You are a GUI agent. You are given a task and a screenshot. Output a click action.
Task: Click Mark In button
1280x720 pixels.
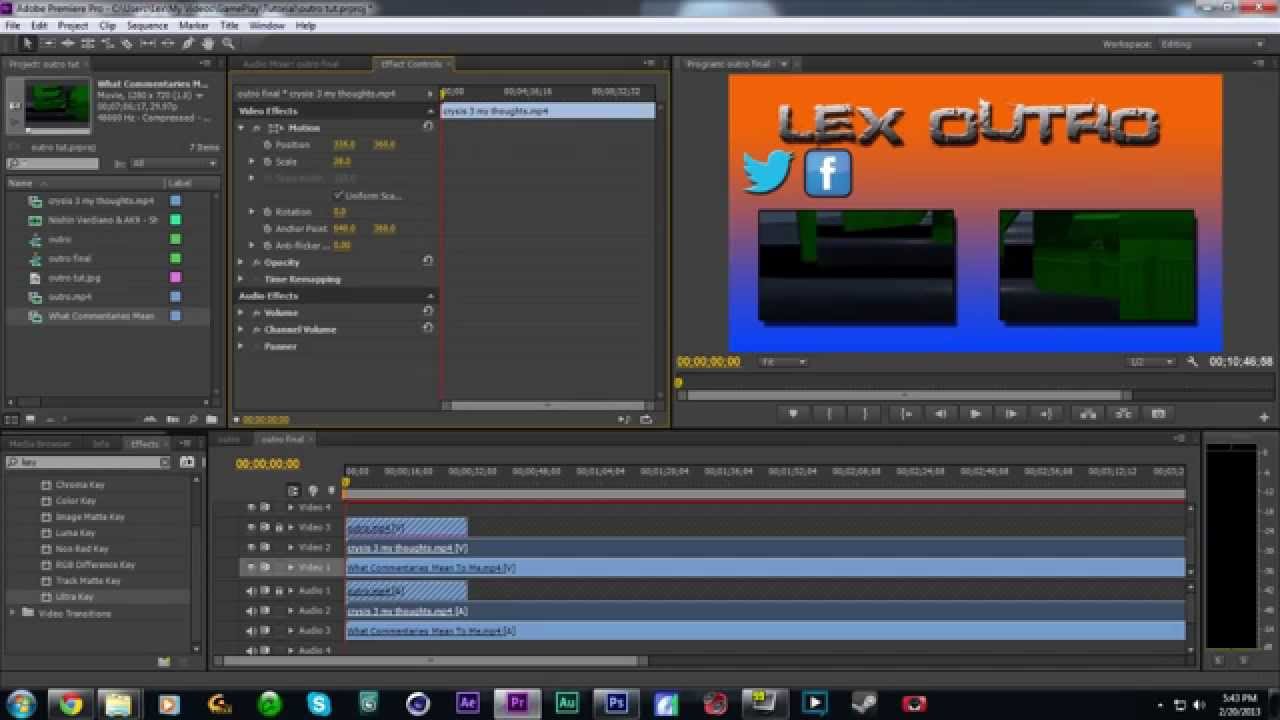(829, 413)
